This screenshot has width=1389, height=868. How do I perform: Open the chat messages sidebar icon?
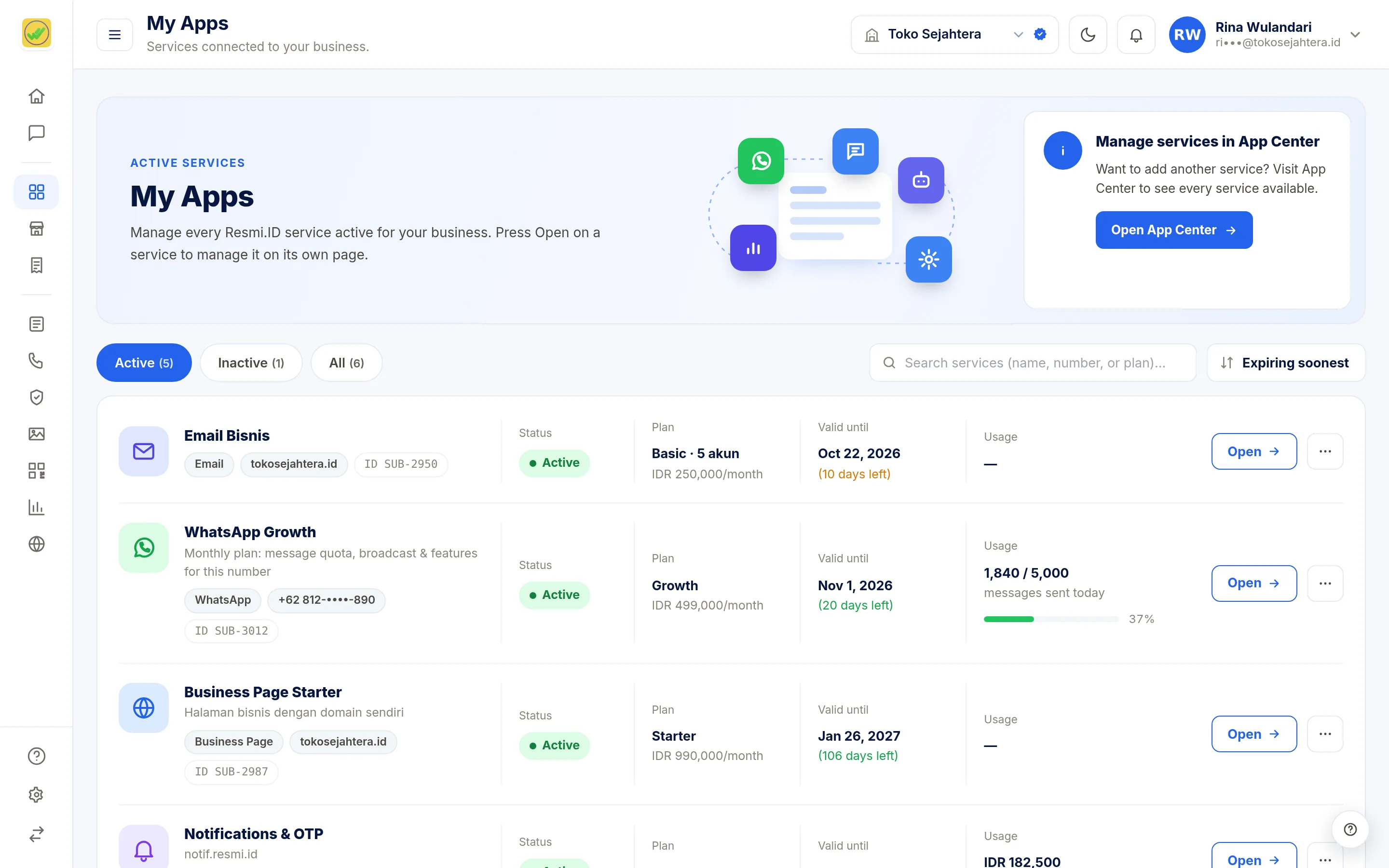tap(36, 133)
